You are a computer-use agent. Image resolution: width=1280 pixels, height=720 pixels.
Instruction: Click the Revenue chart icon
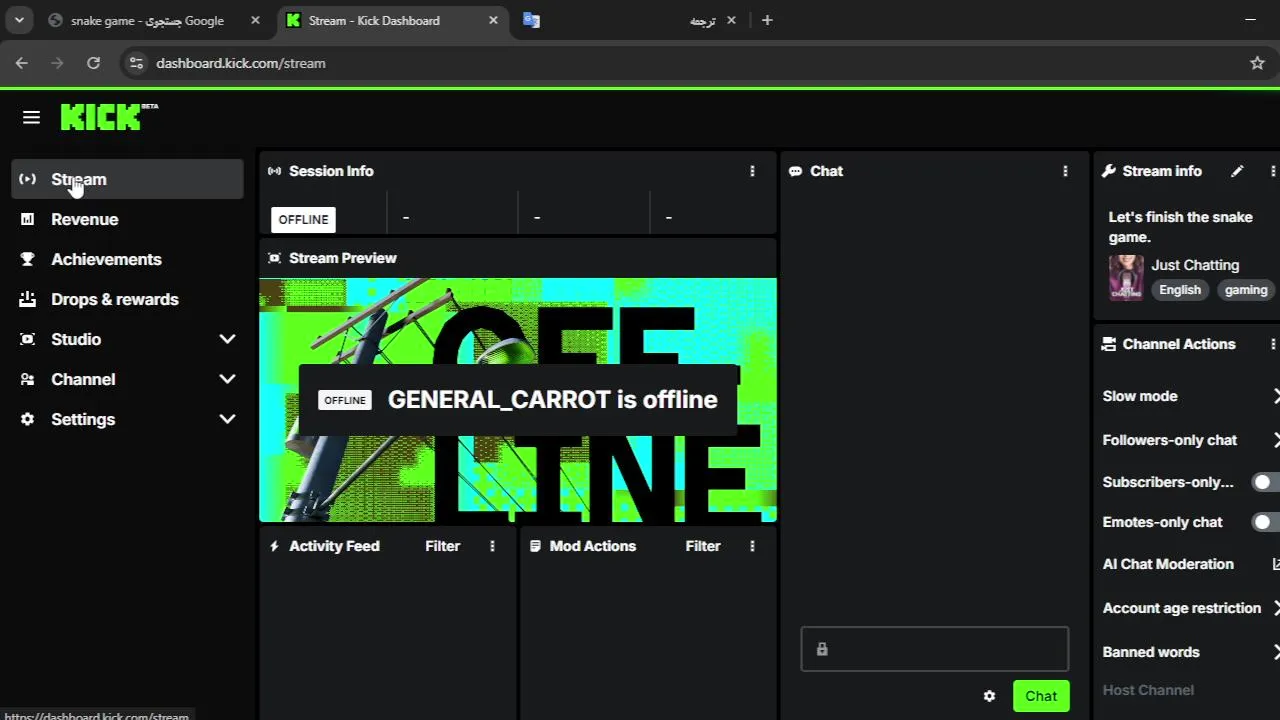tap(28, 219)
